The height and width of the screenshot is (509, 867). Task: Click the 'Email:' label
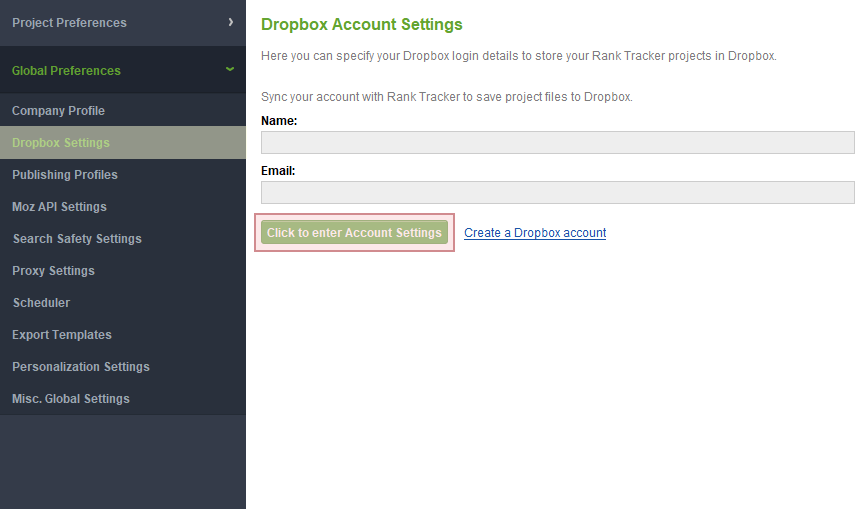pos(278,171)
